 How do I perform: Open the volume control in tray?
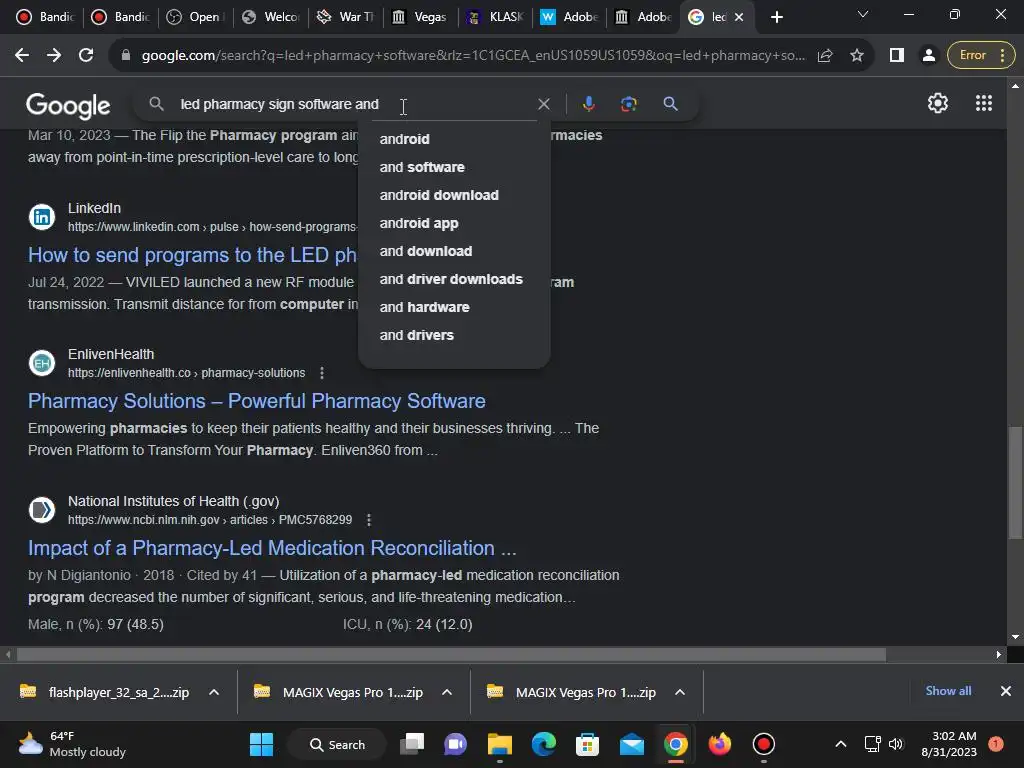pyautogui.click(x=896, y=744)
